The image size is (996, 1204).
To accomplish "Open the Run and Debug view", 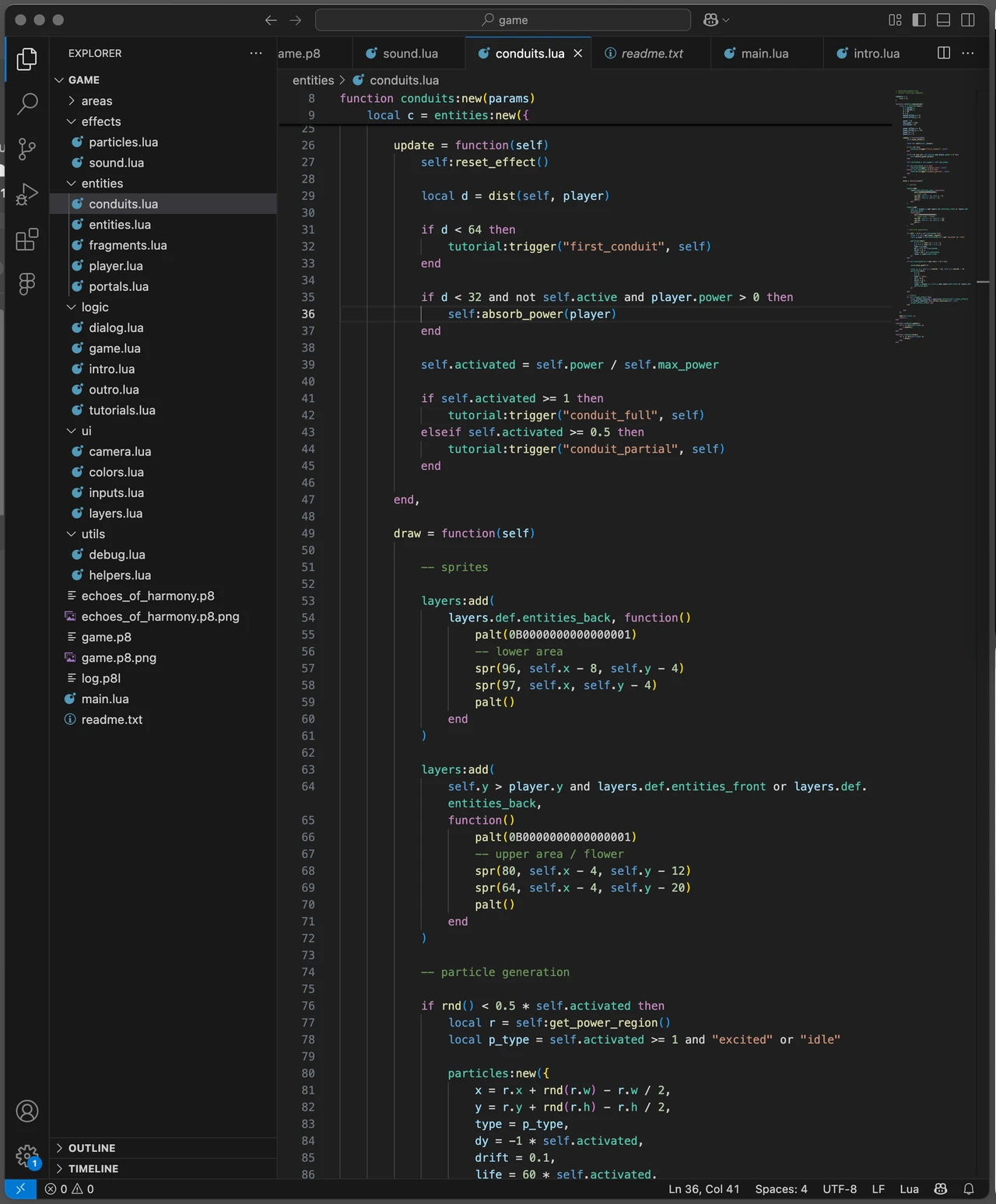I will tap(27, 194).
